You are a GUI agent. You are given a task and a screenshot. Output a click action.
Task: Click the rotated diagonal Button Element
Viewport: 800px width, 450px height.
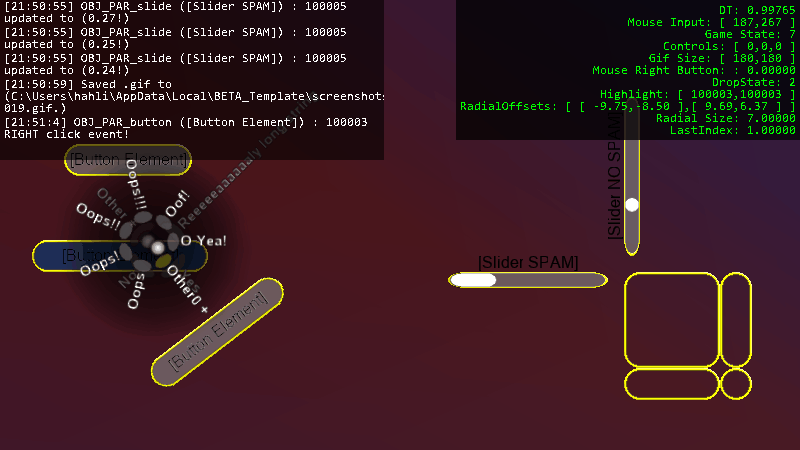pos(217,332)
